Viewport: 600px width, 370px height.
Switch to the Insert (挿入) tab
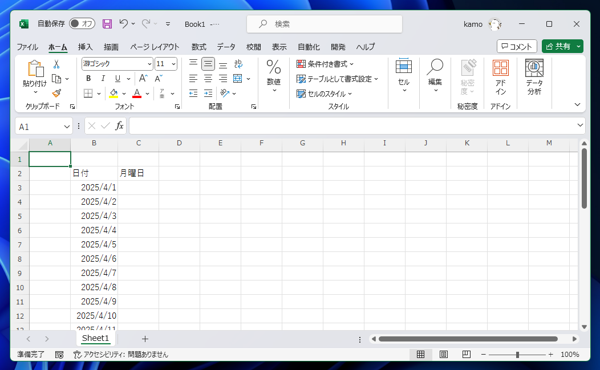point(85,47)
